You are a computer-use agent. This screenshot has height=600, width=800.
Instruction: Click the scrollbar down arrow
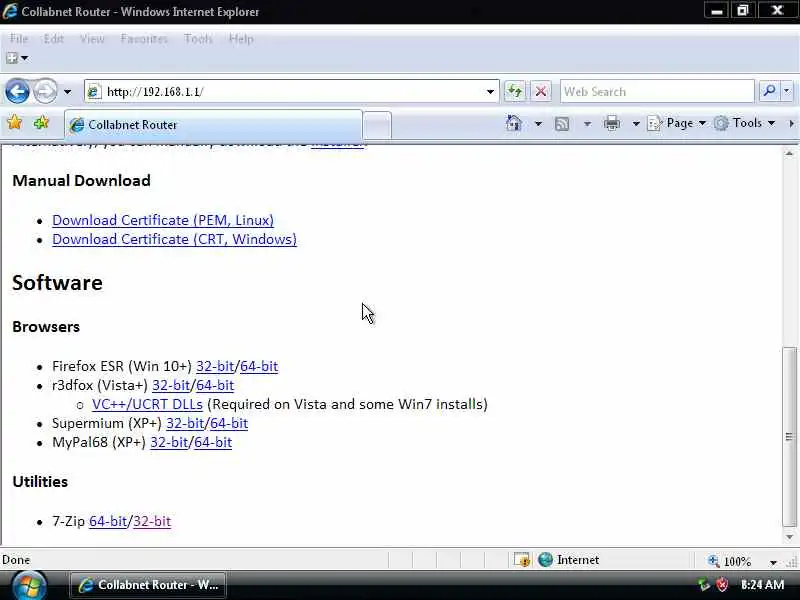point(789,537)
